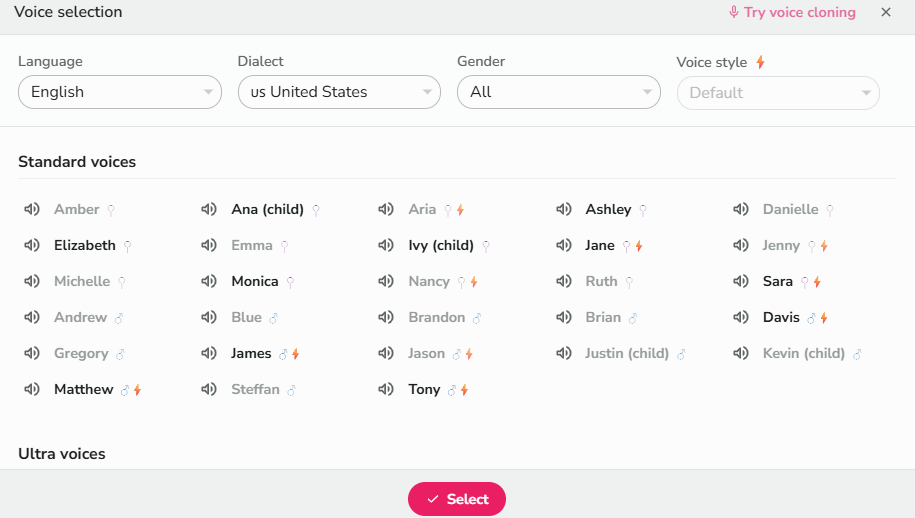915x518 pixels.
Task: Choose the Jane voice name
Action: click(600, 245)
